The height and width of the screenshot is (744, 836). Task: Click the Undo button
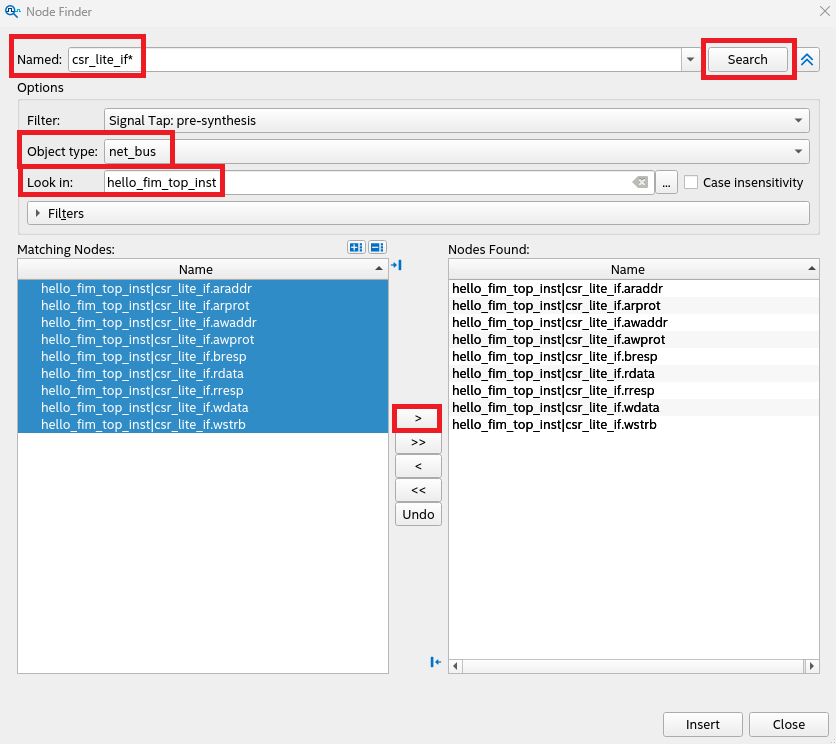pyautogui.click(x=418, y=514)
